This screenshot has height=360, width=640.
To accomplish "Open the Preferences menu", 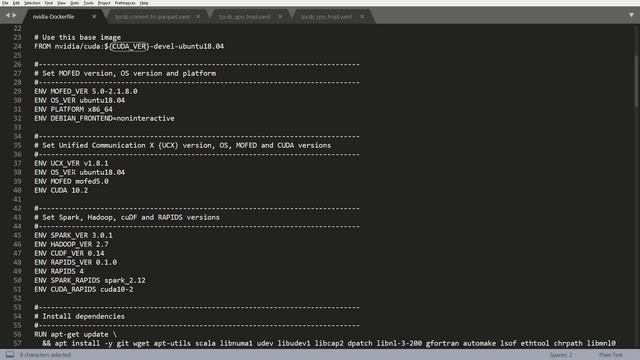I will tap(125, 3).
